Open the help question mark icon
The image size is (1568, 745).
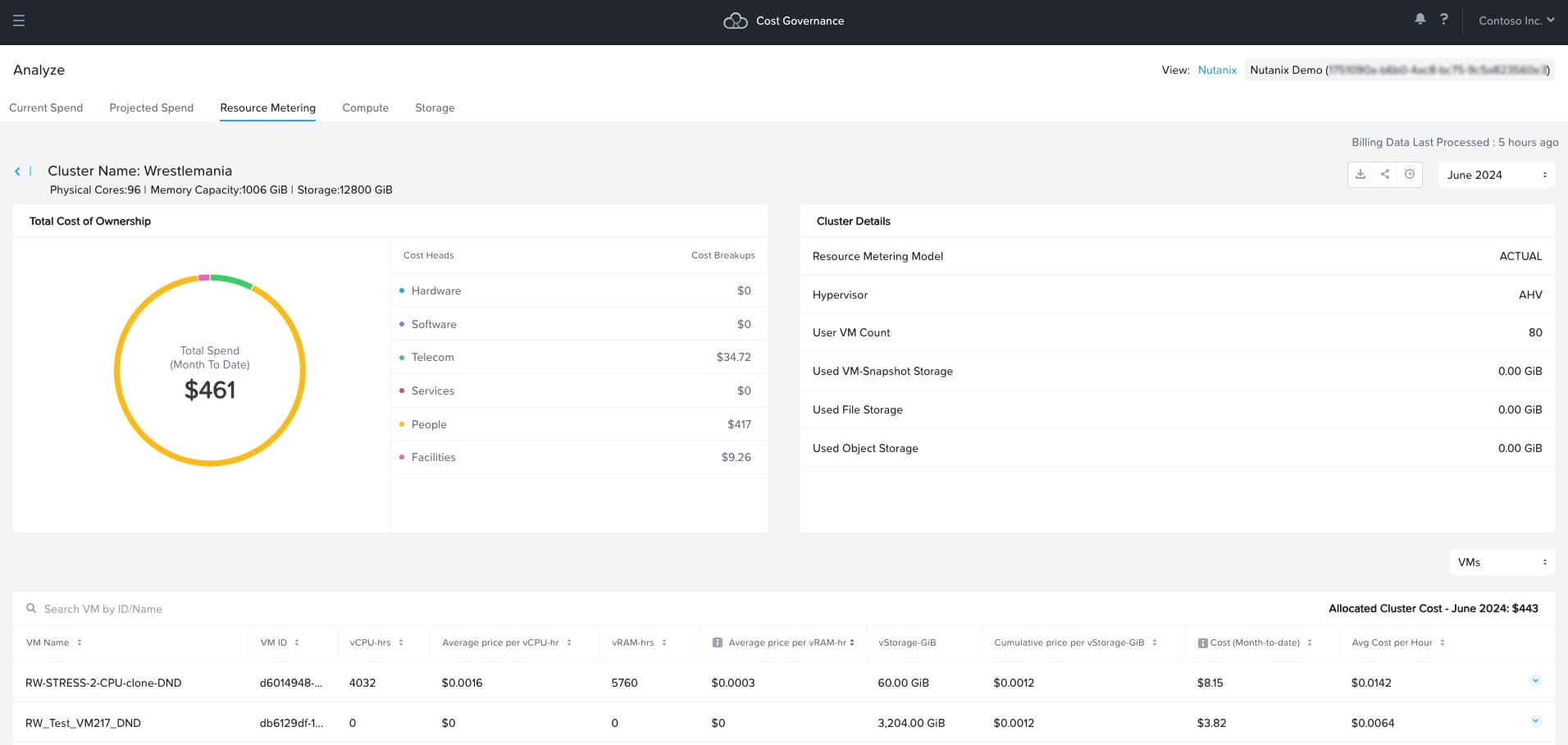click(1443, 20)
